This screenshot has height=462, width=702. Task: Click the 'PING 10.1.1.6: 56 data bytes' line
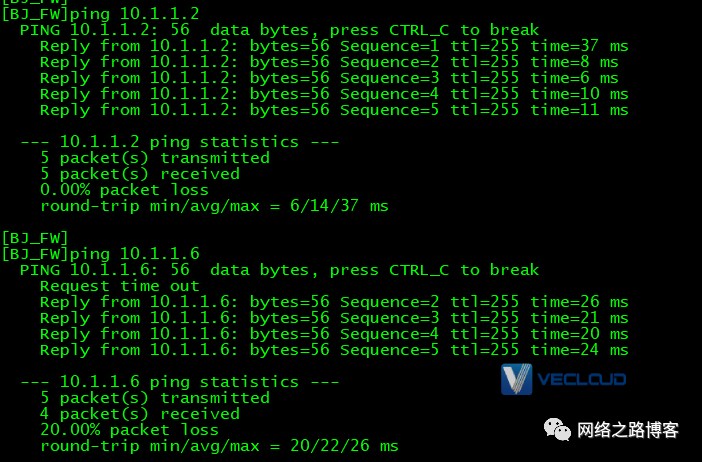pos(279,270)
